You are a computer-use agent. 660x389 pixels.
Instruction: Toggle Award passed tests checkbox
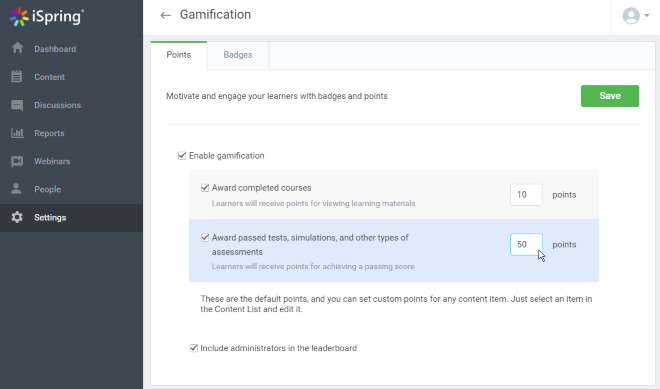pos(205,237)
